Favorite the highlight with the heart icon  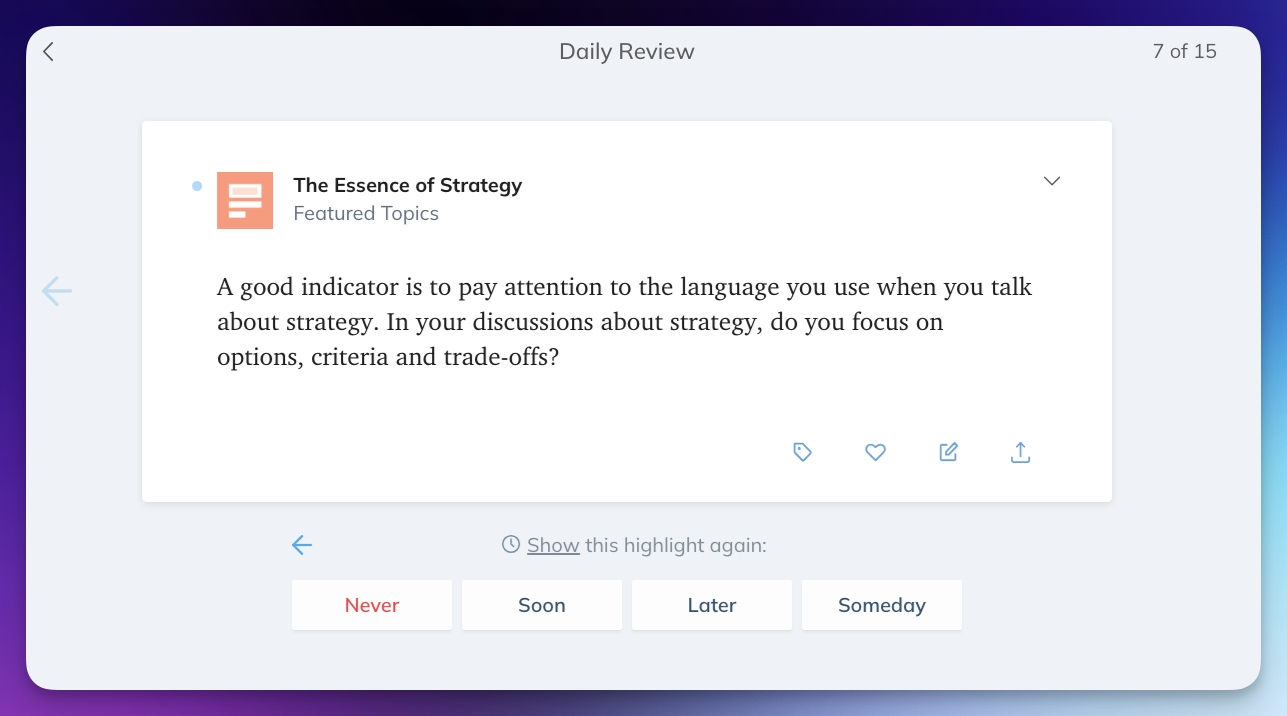click(875, 452)
